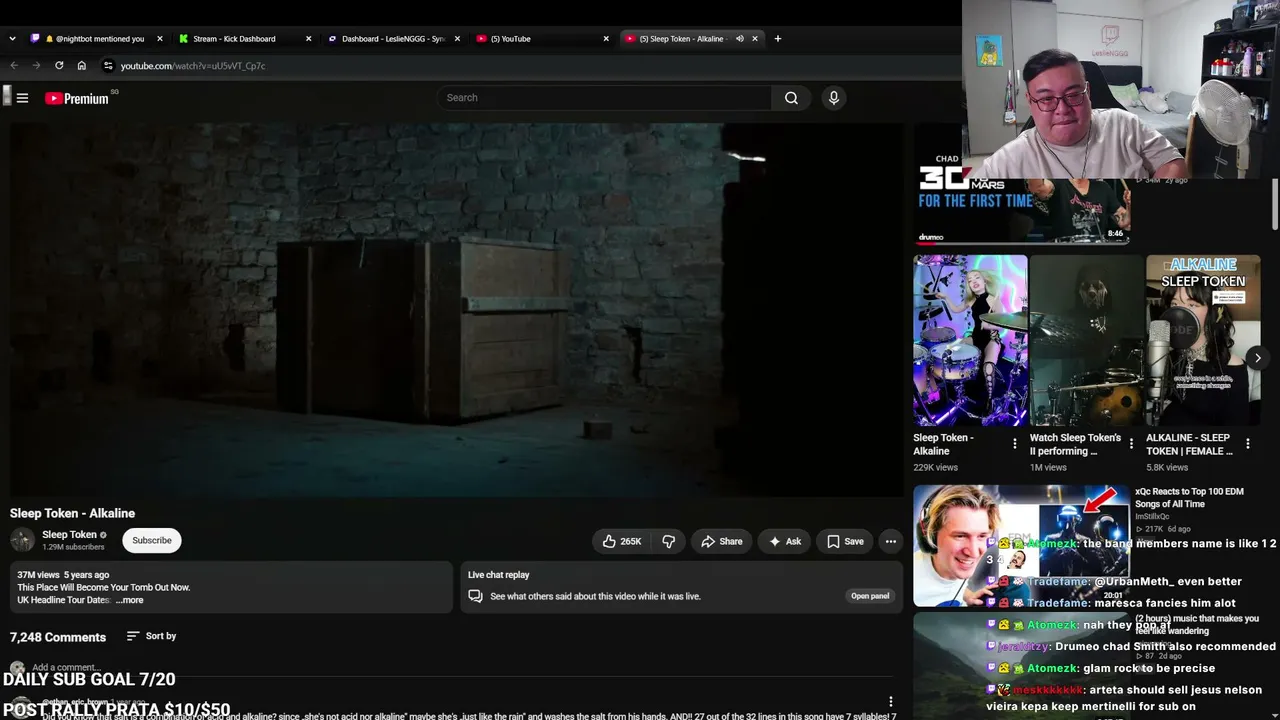The width and height of the screenshot is (1280, 720).
Task: Open the browser tab search dropdown
Action: tap(12, 39)
